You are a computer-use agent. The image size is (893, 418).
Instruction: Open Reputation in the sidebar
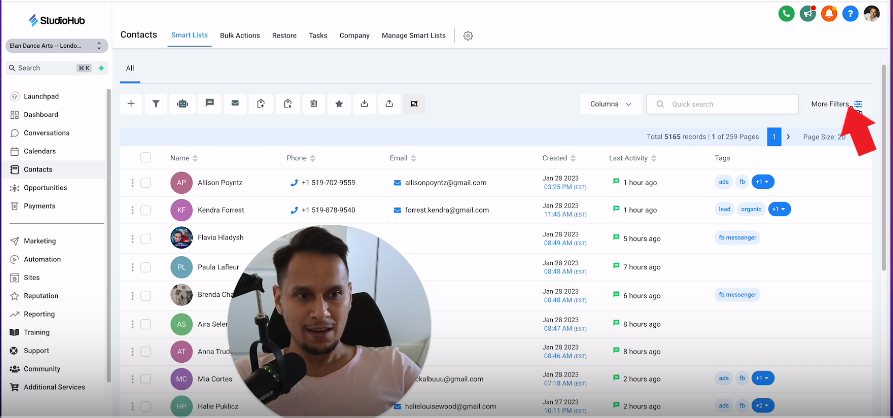pyautogui.click(x=40, y=296)
